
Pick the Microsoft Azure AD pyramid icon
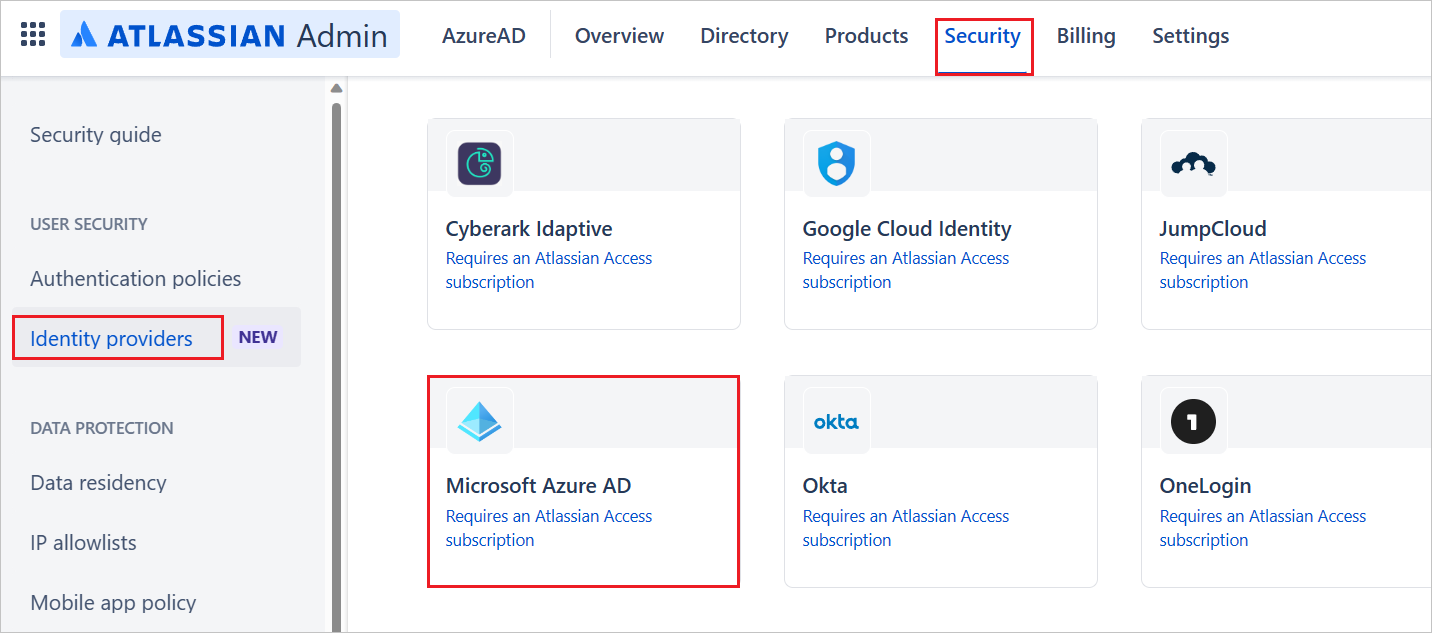click(x=480, y=421)
